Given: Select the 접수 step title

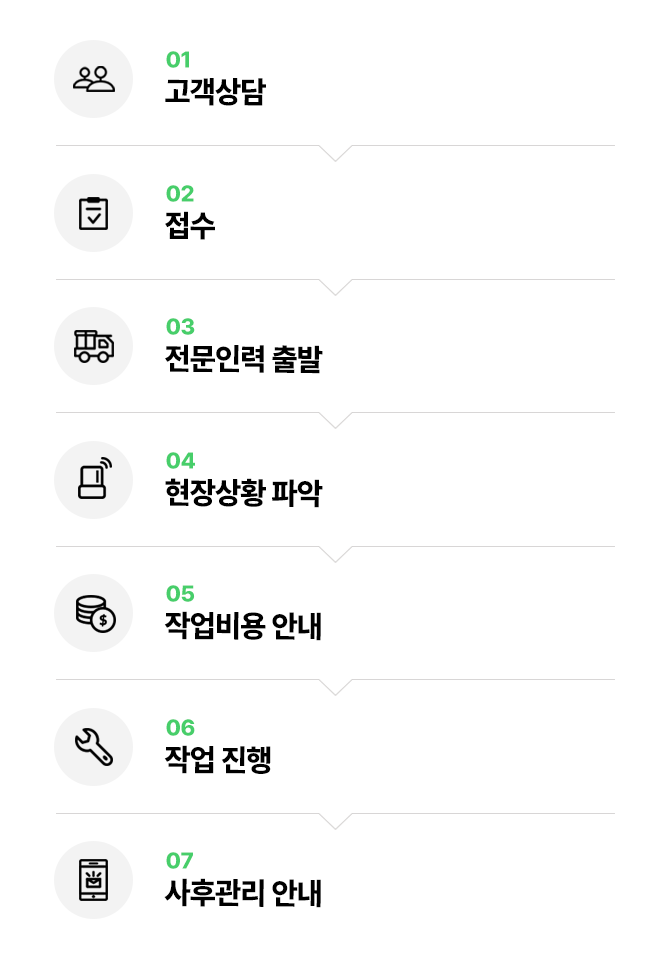Looking at the screenshot, I should point(190,225).
